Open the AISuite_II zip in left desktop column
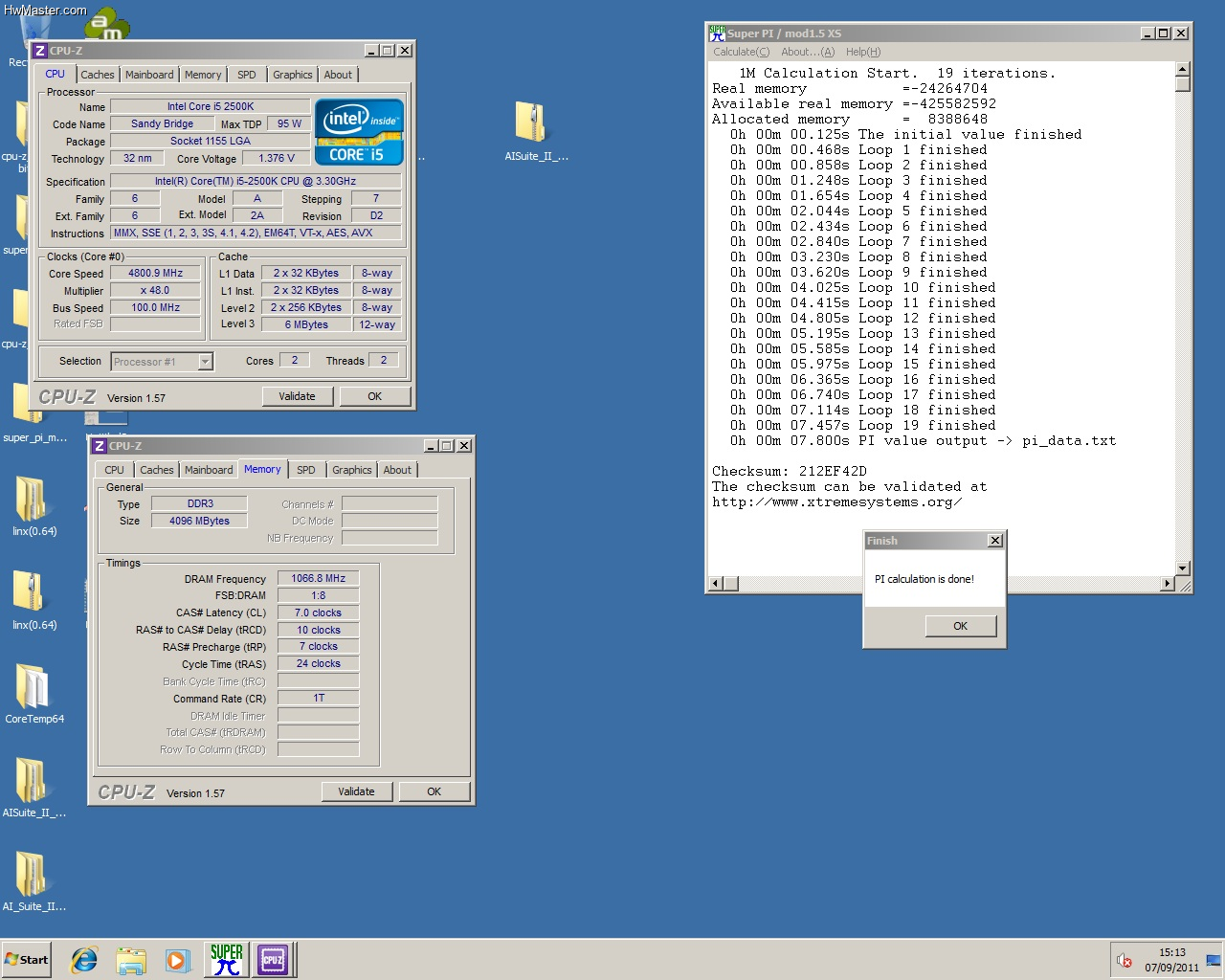This screenshot has height=980, width=1225. pos(34,788)
